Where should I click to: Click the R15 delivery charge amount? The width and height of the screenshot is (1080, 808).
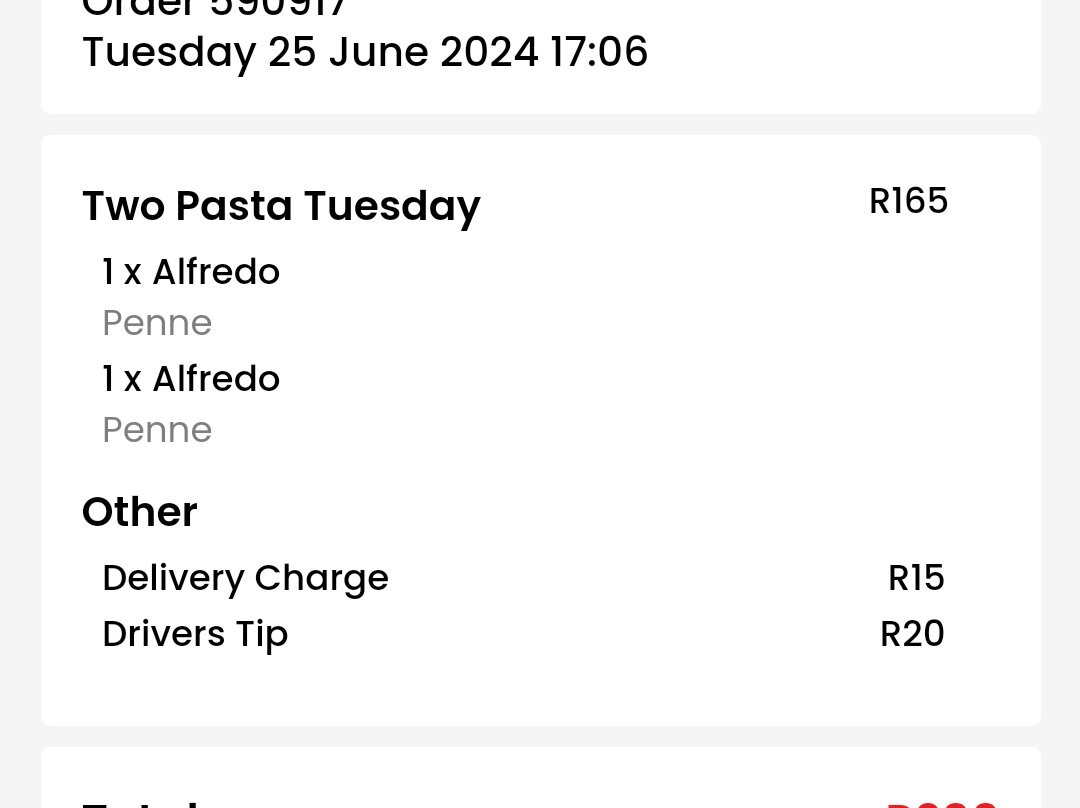[916, 577]
